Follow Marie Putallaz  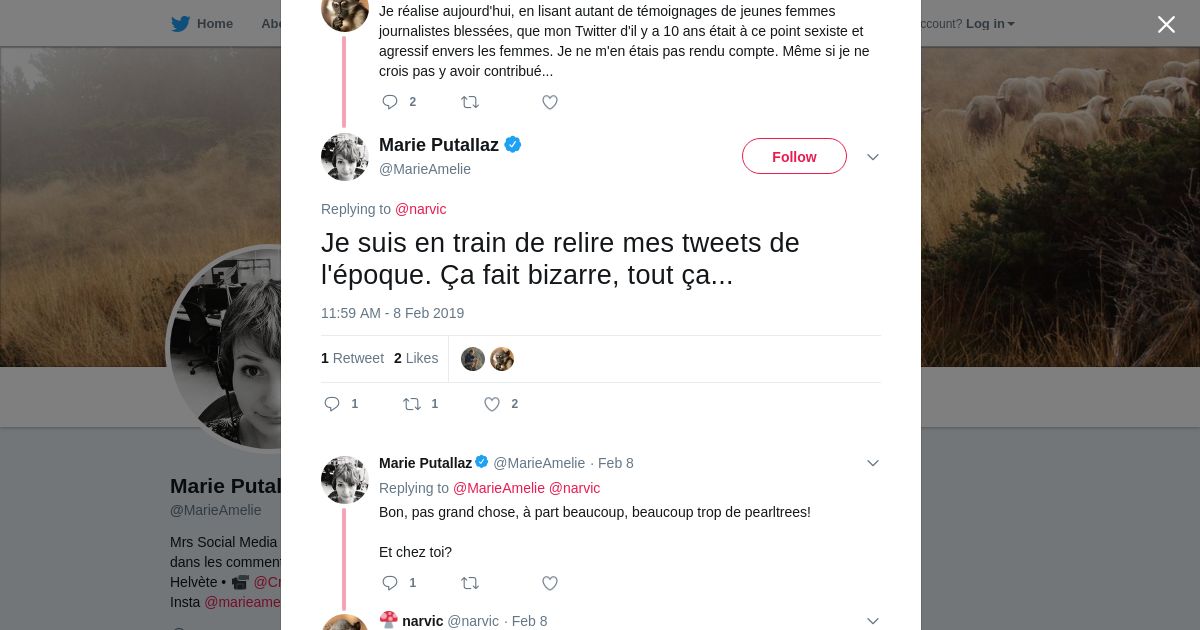click(794, 157)
